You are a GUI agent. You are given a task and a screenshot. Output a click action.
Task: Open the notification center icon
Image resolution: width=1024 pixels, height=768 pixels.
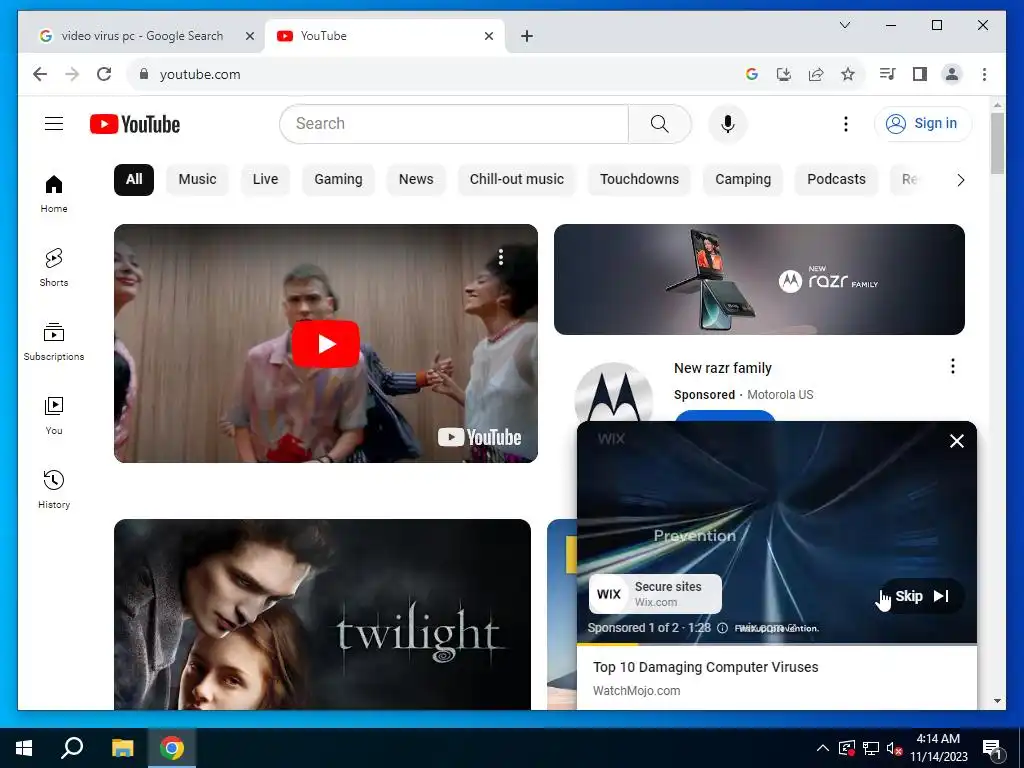tap(993, 749)
